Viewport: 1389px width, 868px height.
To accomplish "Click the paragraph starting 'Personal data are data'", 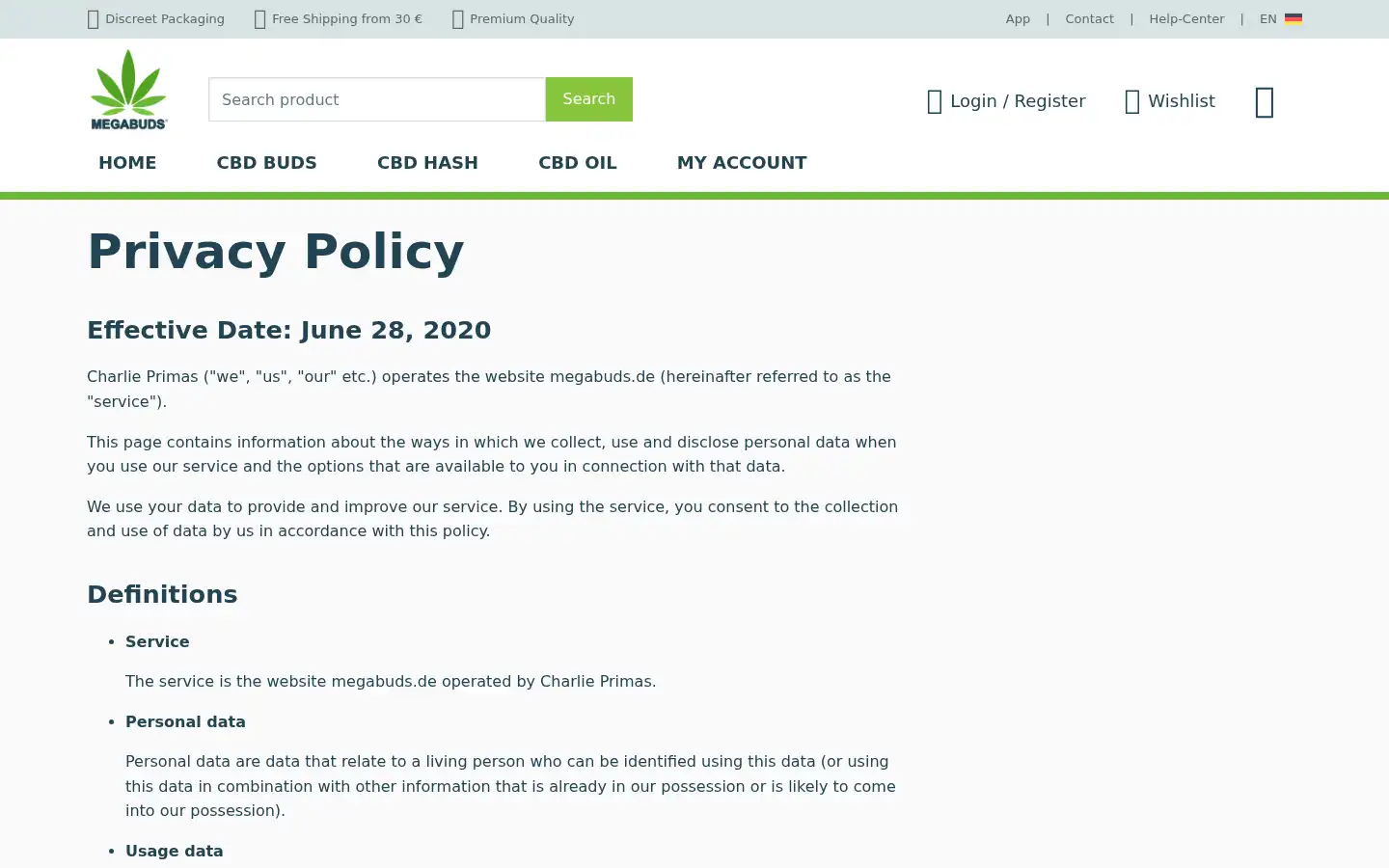I will pos(511,786).
